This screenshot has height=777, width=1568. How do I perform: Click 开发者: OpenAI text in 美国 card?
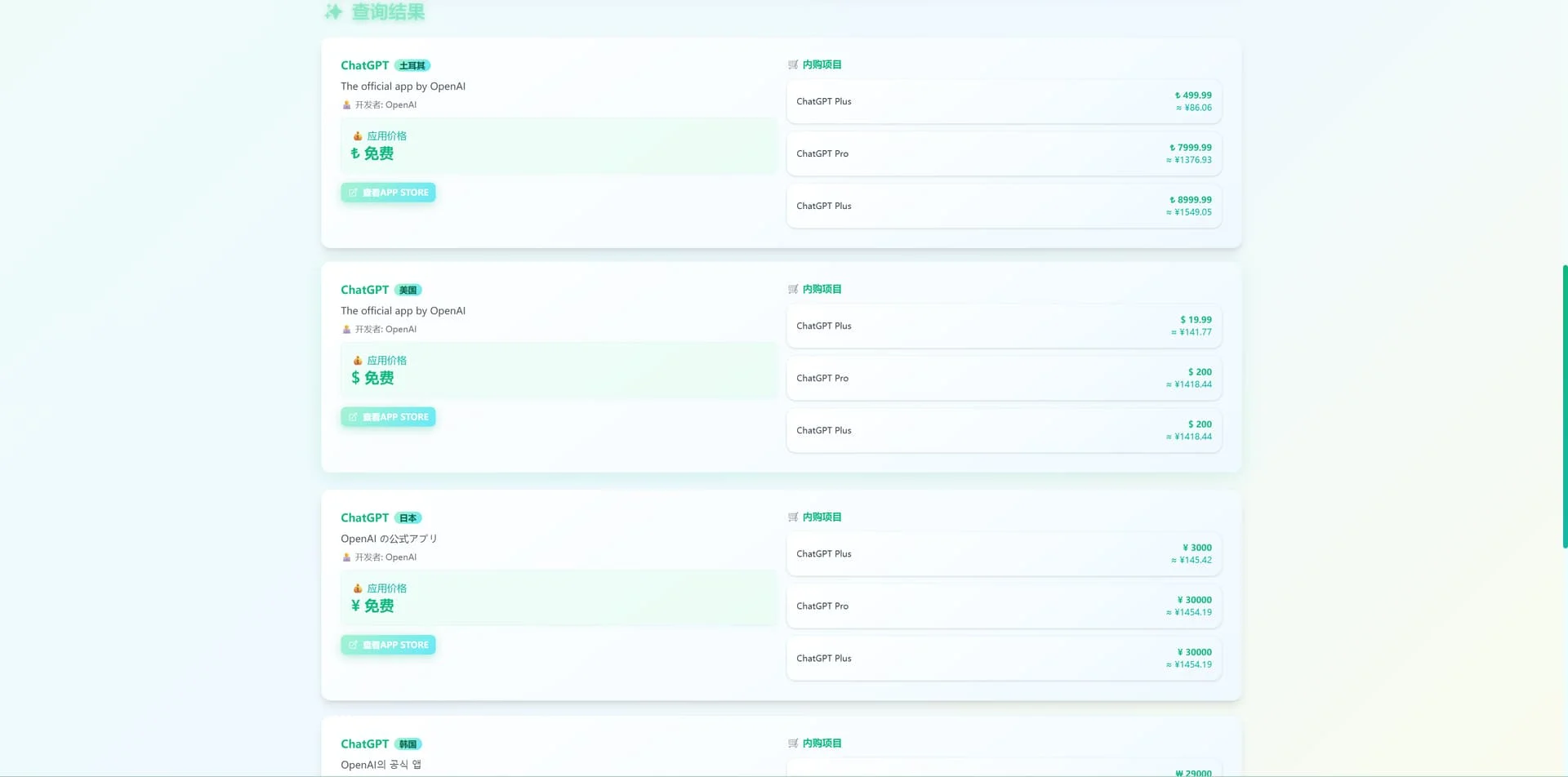tap(385, 329)
